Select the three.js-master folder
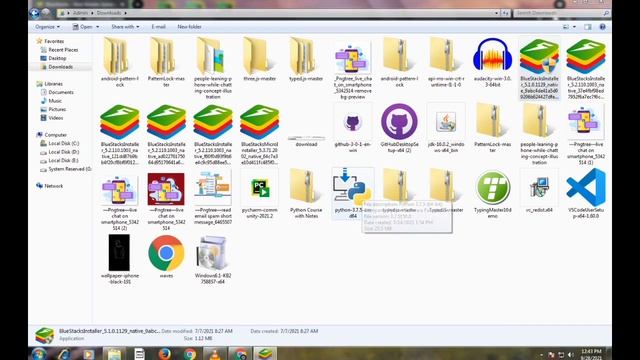The image size is (640, 360). pyautogui.click(x=259, y=60)
